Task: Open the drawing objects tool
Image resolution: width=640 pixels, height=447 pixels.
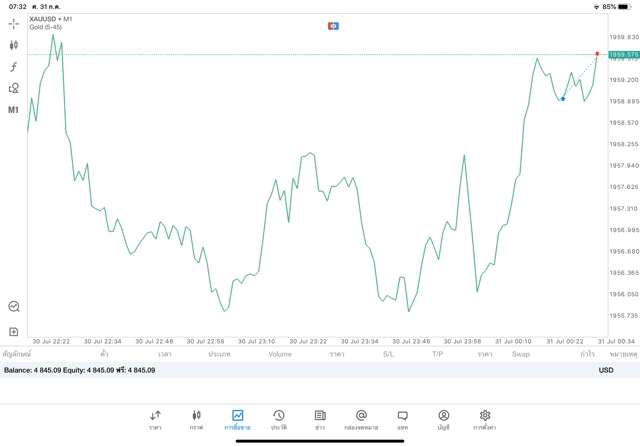Action: [14, 88]
